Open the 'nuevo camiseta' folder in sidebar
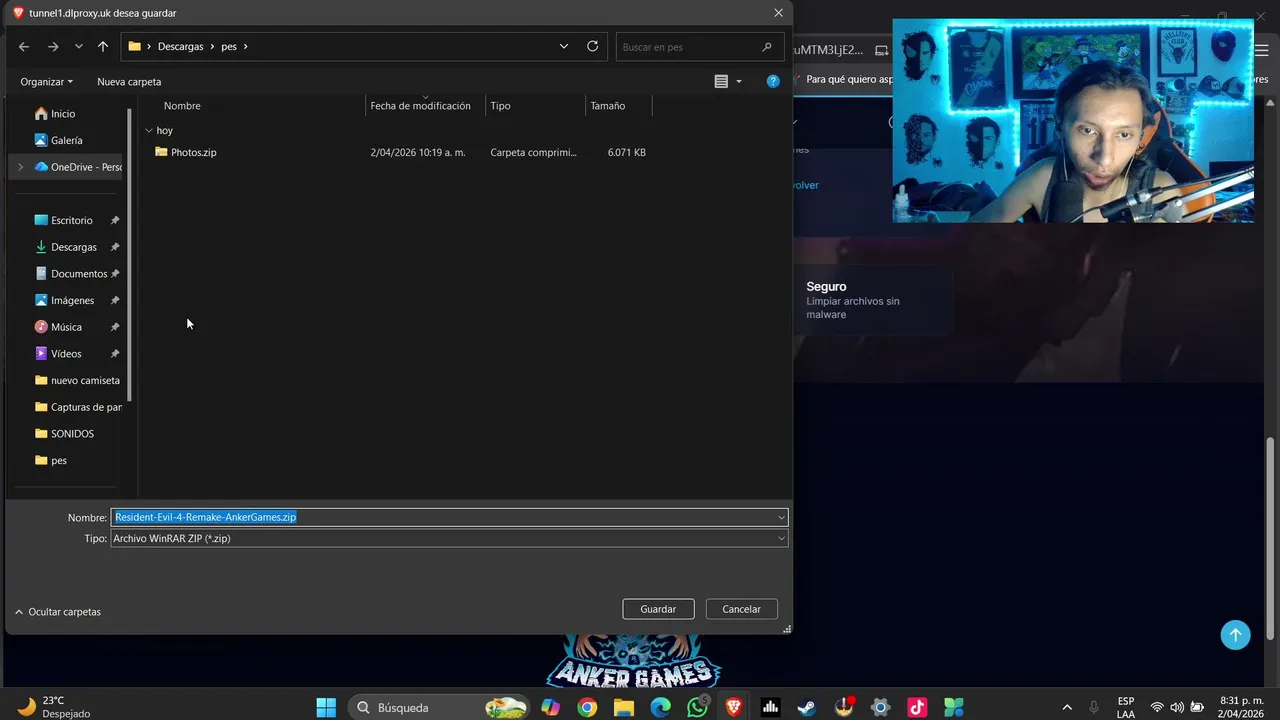Screen dimensions: 1280x720 (x=76, y=380)
